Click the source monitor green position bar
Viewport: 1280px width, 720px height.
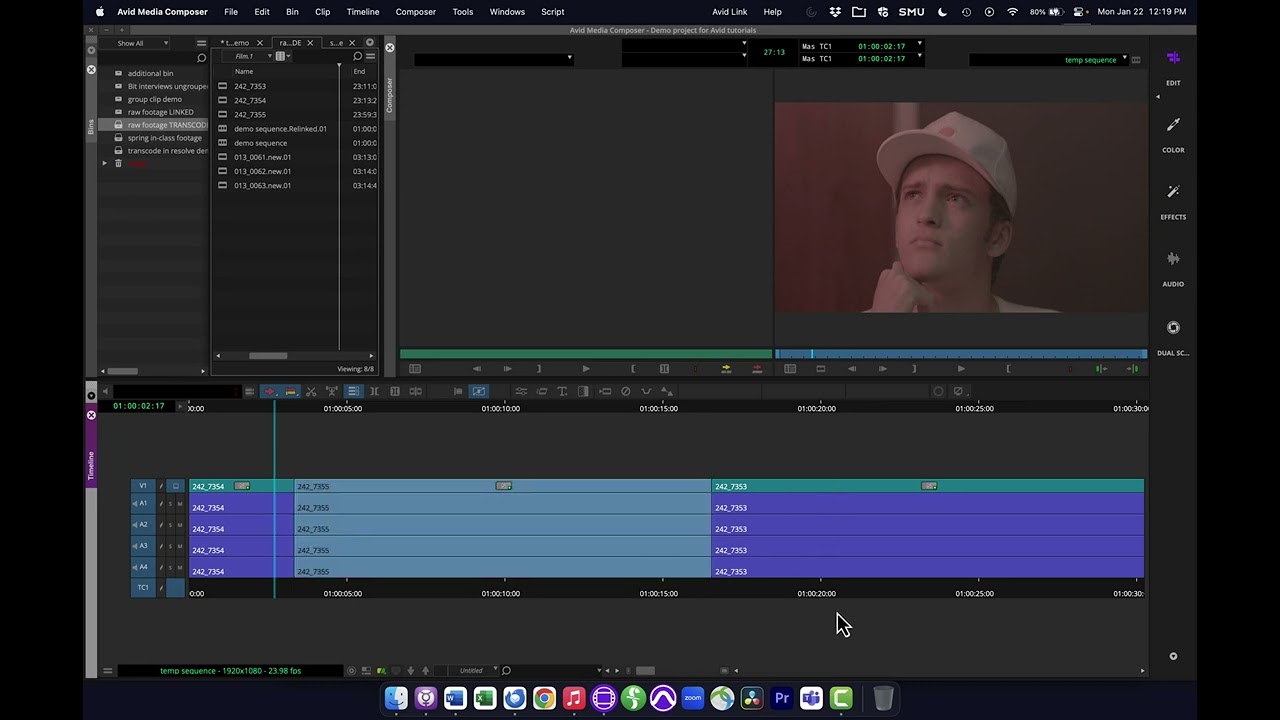[x=586, y=354]
